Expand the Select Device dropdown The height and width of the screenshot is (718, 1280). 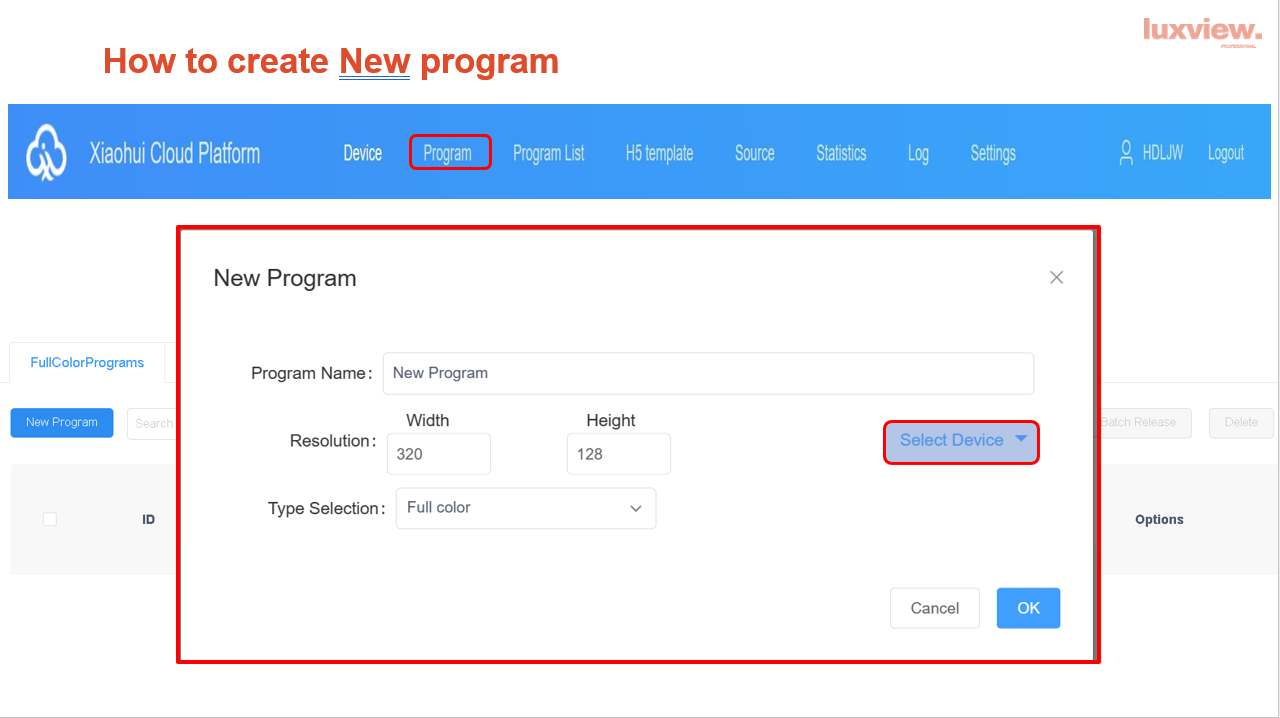pos(952,441)
